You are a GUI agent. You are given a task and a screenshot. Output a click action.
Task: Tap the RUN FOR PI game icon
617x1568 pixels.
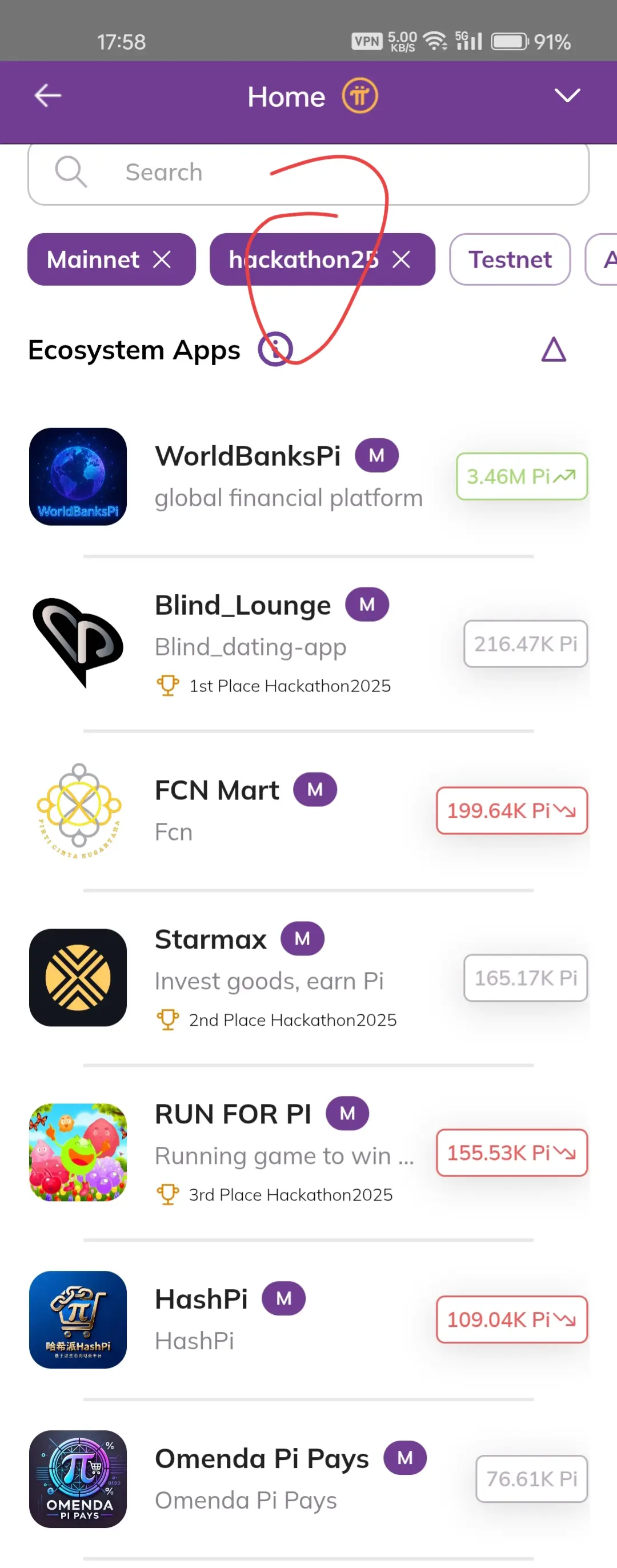pyautogui.click(x=78, y=1151)
